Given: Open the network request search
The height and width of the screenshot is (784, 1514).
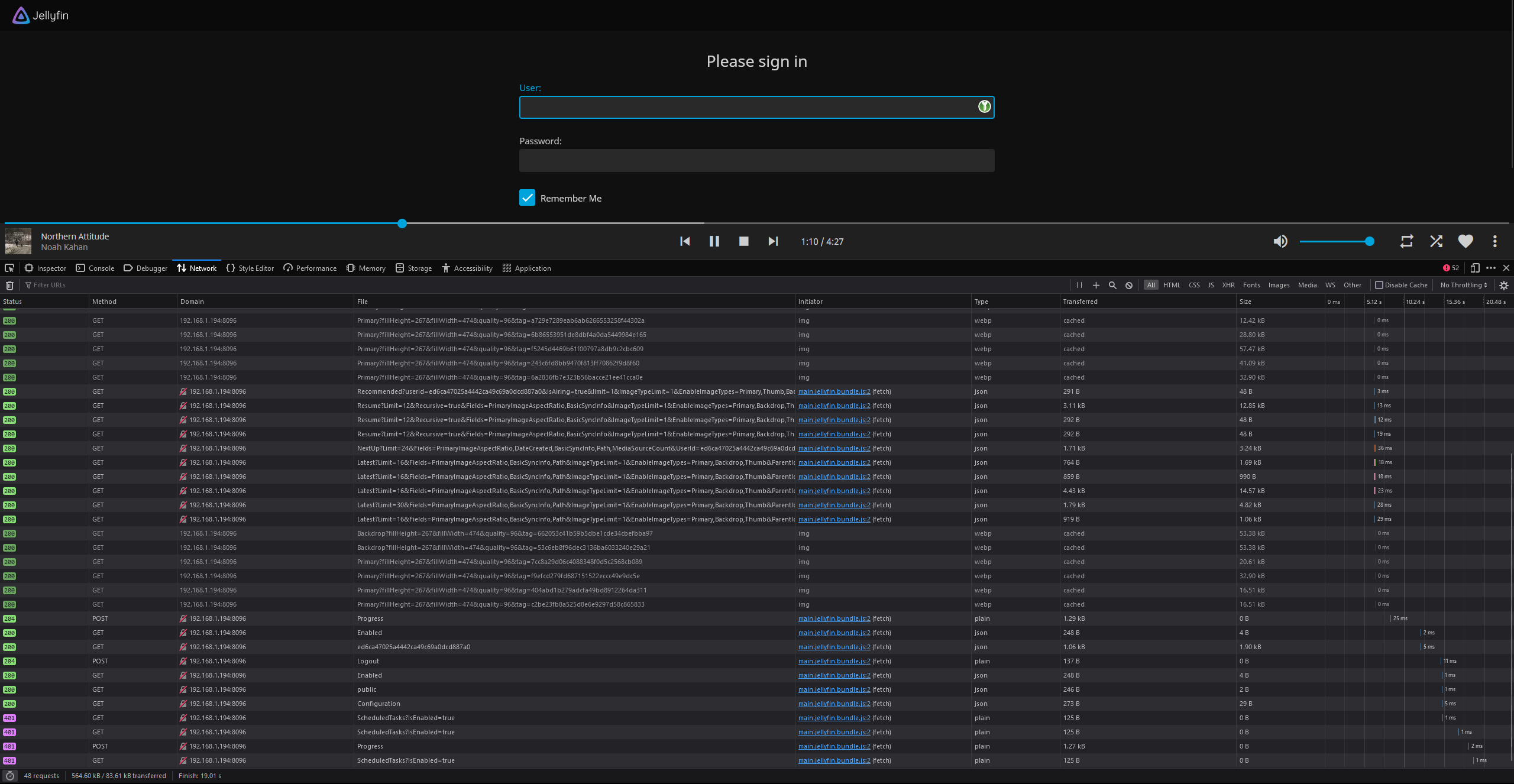Looking at the screenshot, I should 1112,285.
